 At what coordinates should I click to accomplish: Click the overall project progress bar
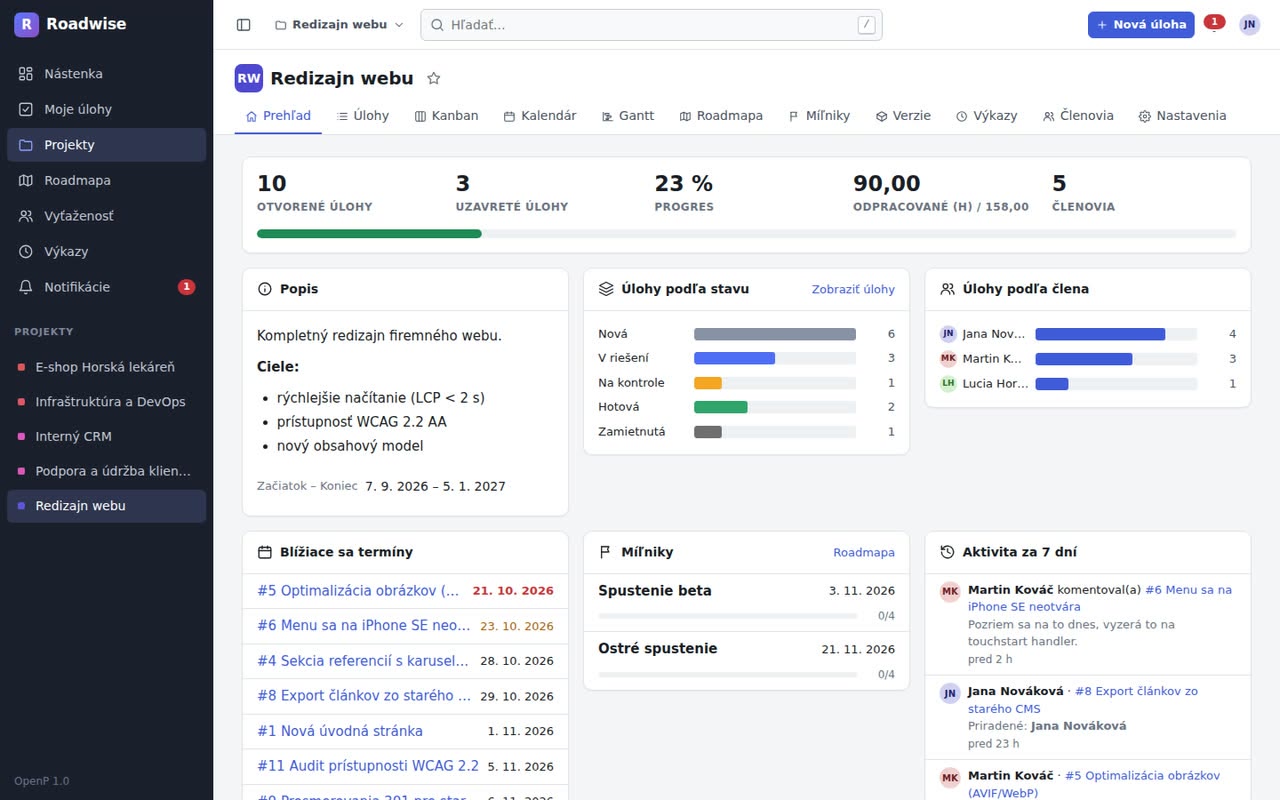pyautogui.click(x=746, y=234)
